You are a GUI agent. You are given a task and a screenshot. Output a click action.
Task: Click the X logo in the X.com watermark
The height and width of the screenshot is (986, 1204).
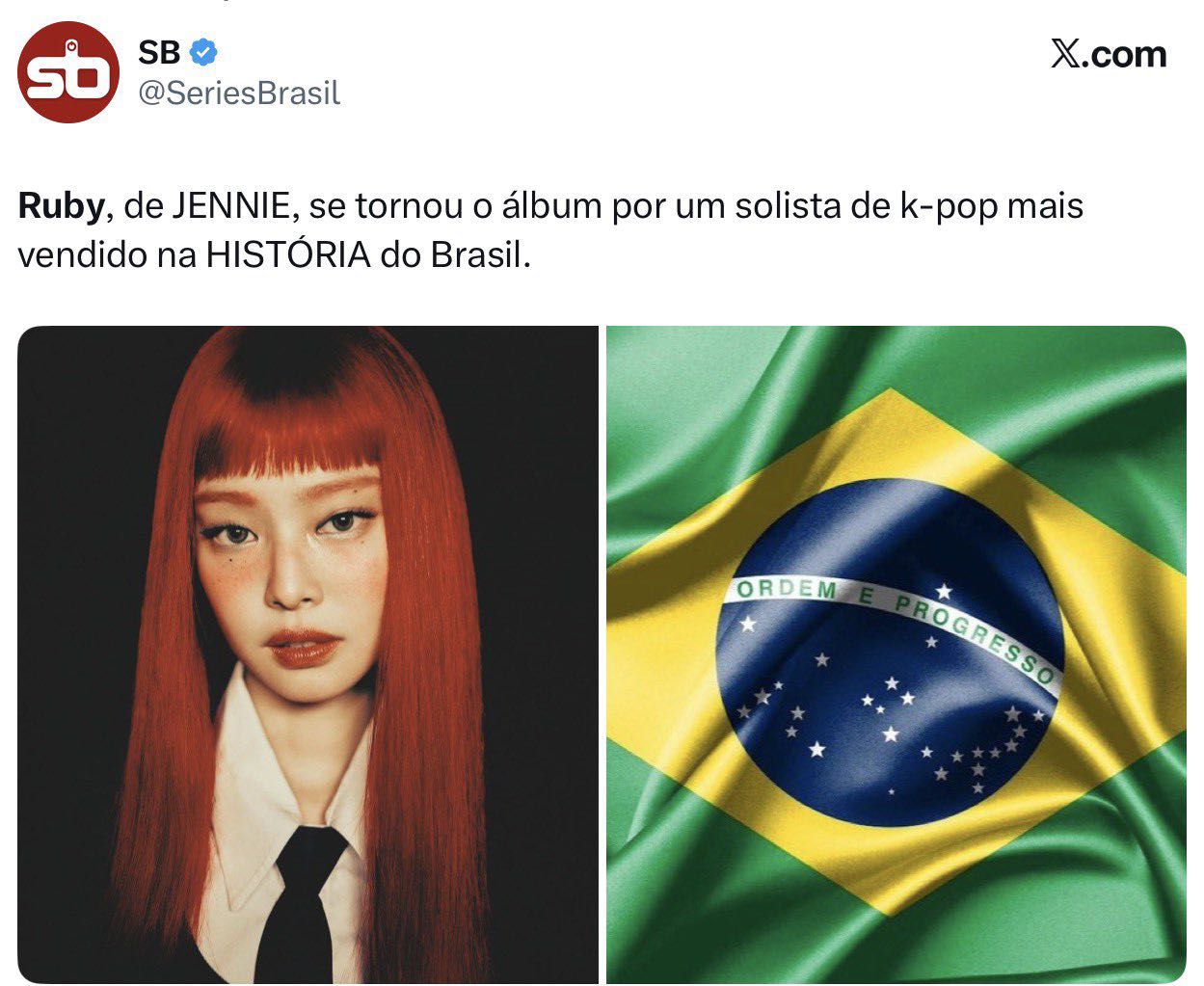[1064, 55]
